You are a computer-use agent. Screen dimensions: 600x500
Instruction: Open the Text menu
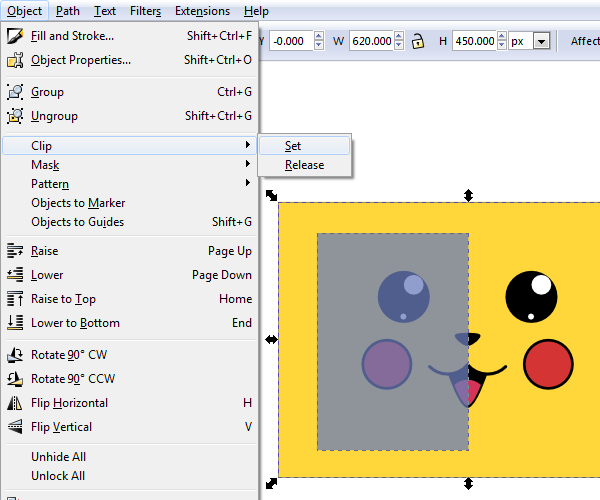[x=105, y=11]
